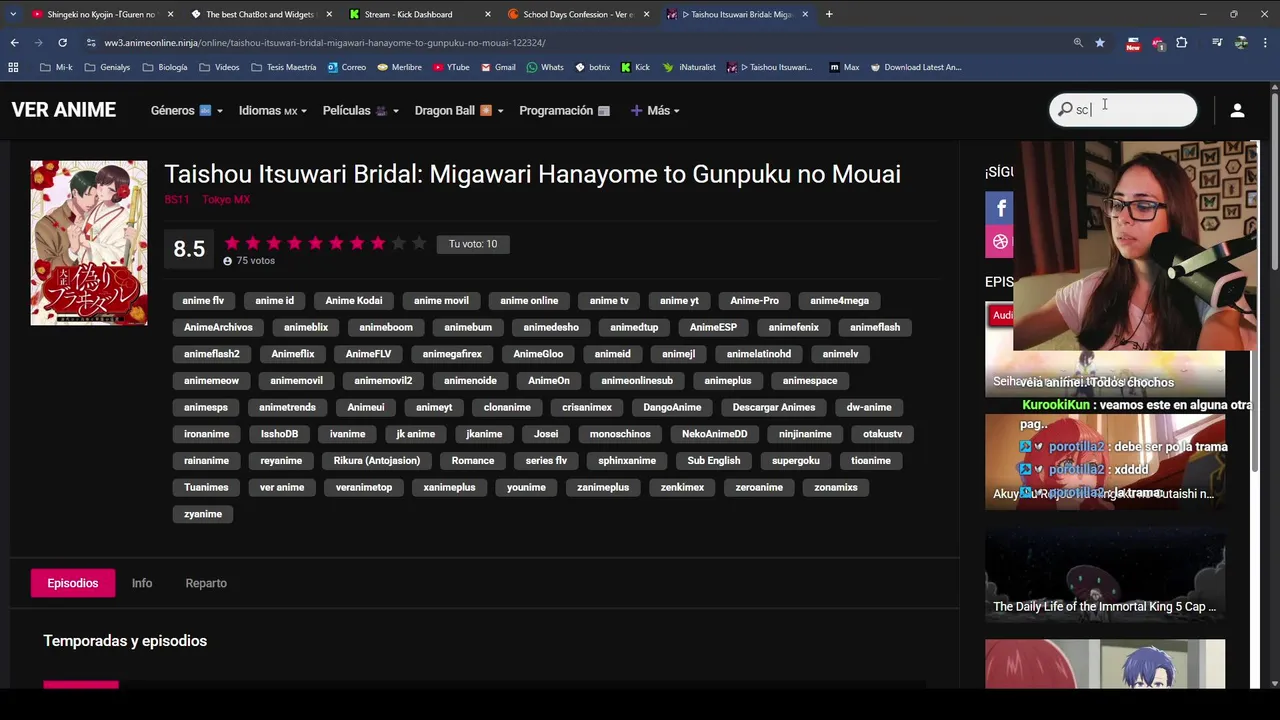Viewport: 1280px width, 720px height.
Task: Open The Daily Life of the Immortal King thumbnail
Action: (x=1105, y=577)
